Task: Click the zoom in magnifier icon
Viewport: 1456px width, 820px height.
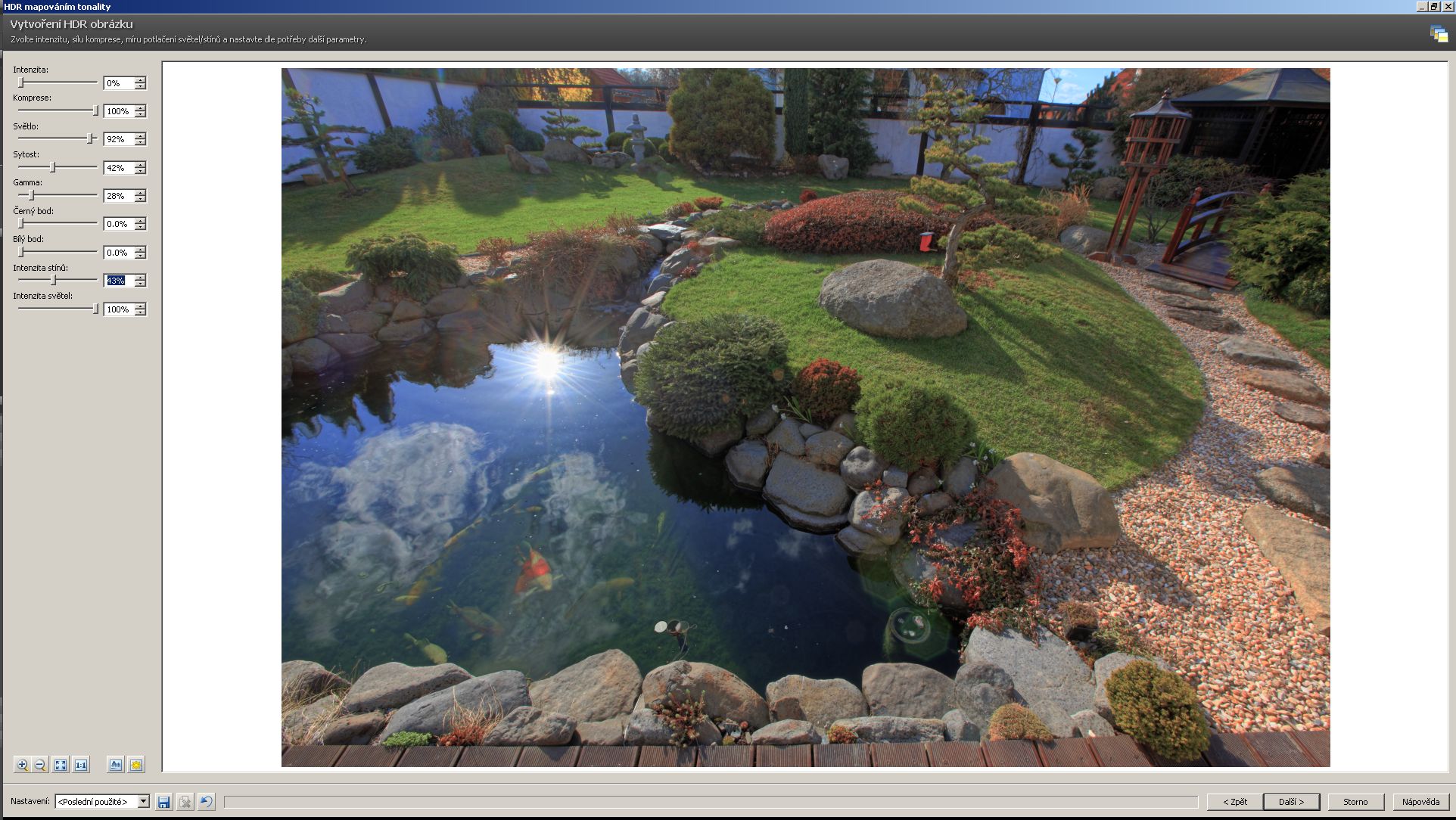Action: (22, 765)
